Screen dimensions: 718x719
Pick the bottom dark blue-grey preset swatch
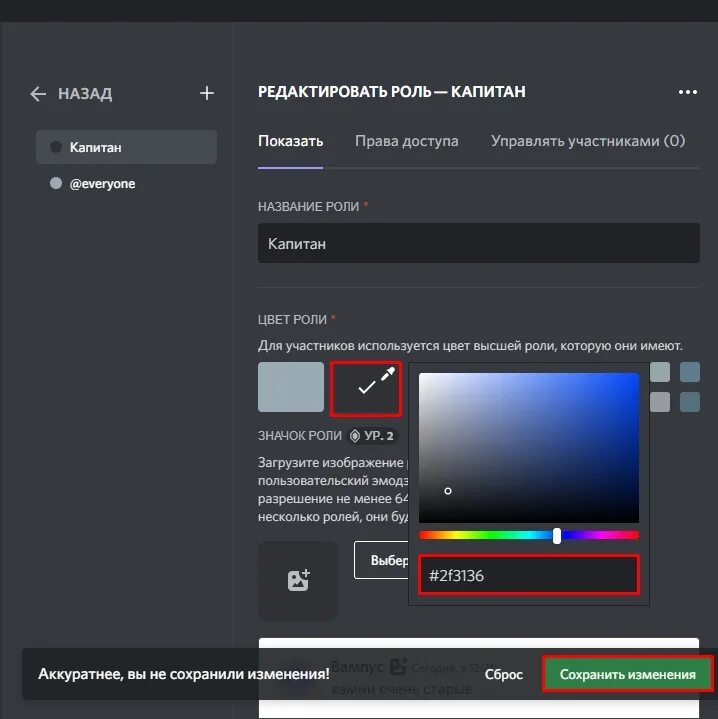(x=690, y=402)
